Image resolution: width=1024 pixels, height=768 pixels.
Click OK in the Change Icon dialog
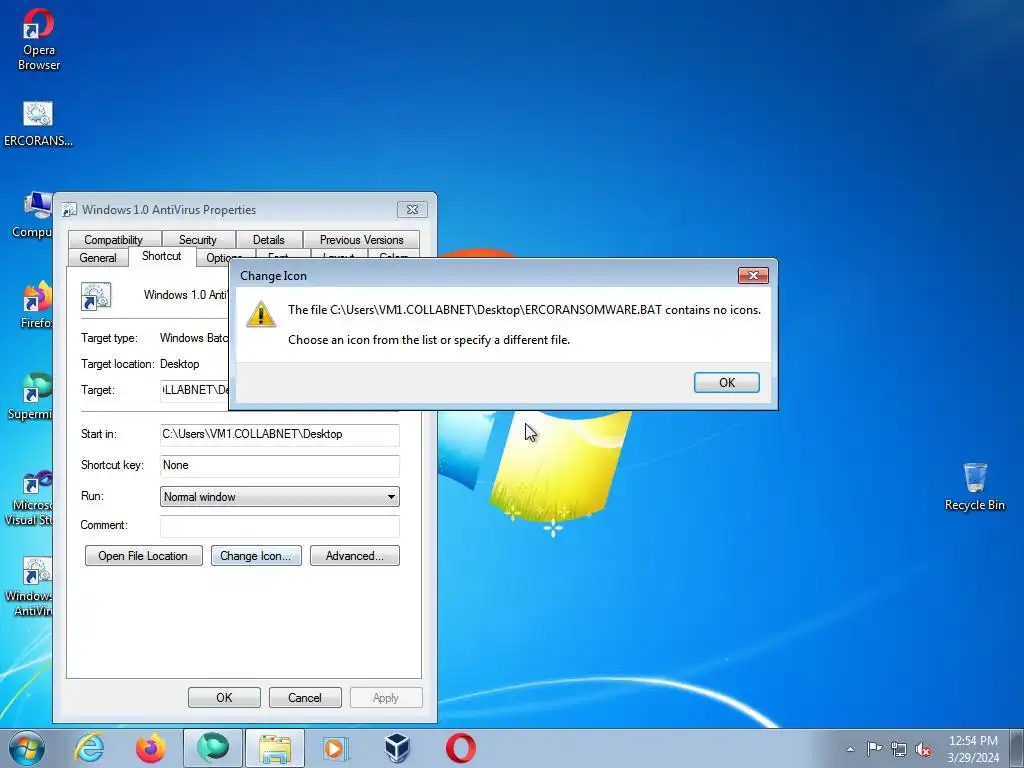pyautogui.click(x=726, y=383)
